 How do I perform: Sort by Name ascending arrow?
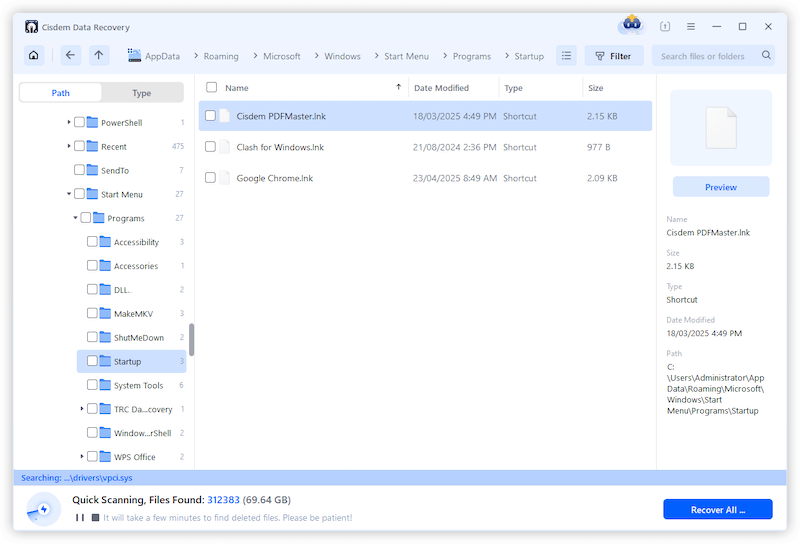click(398, 87)
